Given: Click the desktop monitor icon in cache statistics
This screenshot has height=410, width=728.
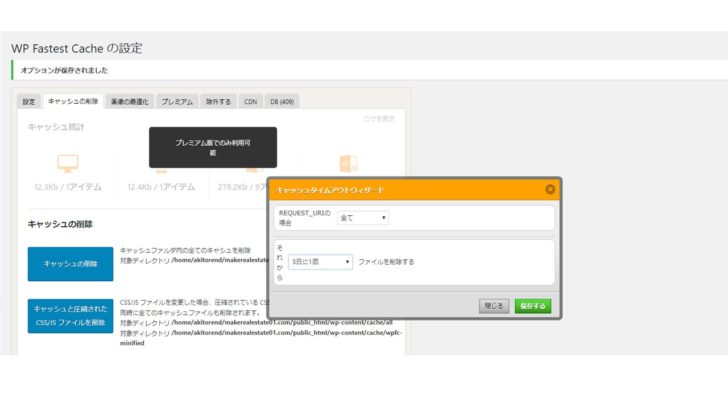Looking at the screenshot, I should click(67, 163).
